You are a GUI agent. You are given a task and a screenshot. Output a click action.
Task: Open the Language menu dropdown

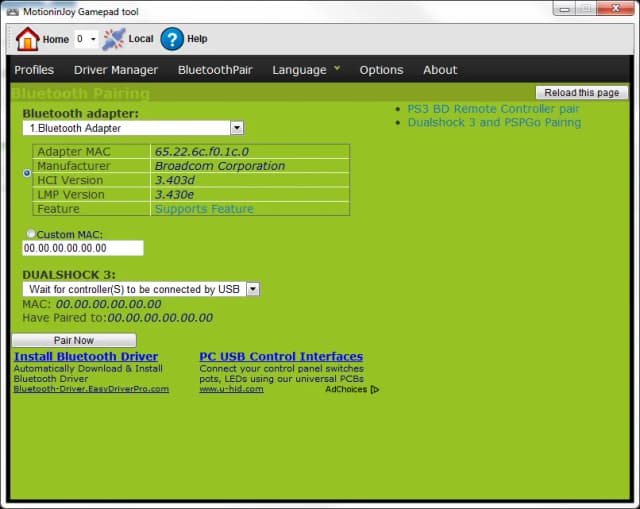point(306,70)
